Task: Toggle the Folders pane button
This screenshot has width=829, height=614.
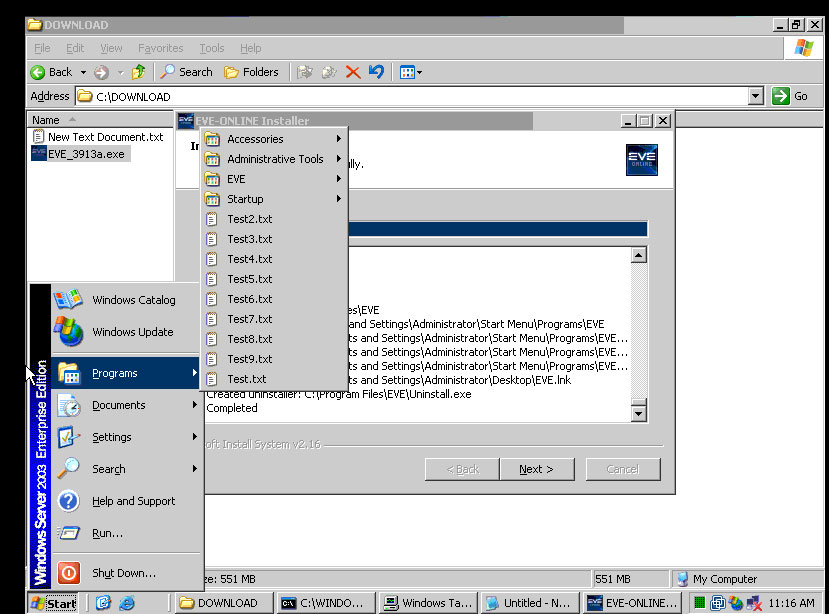Action: [252, 72]
